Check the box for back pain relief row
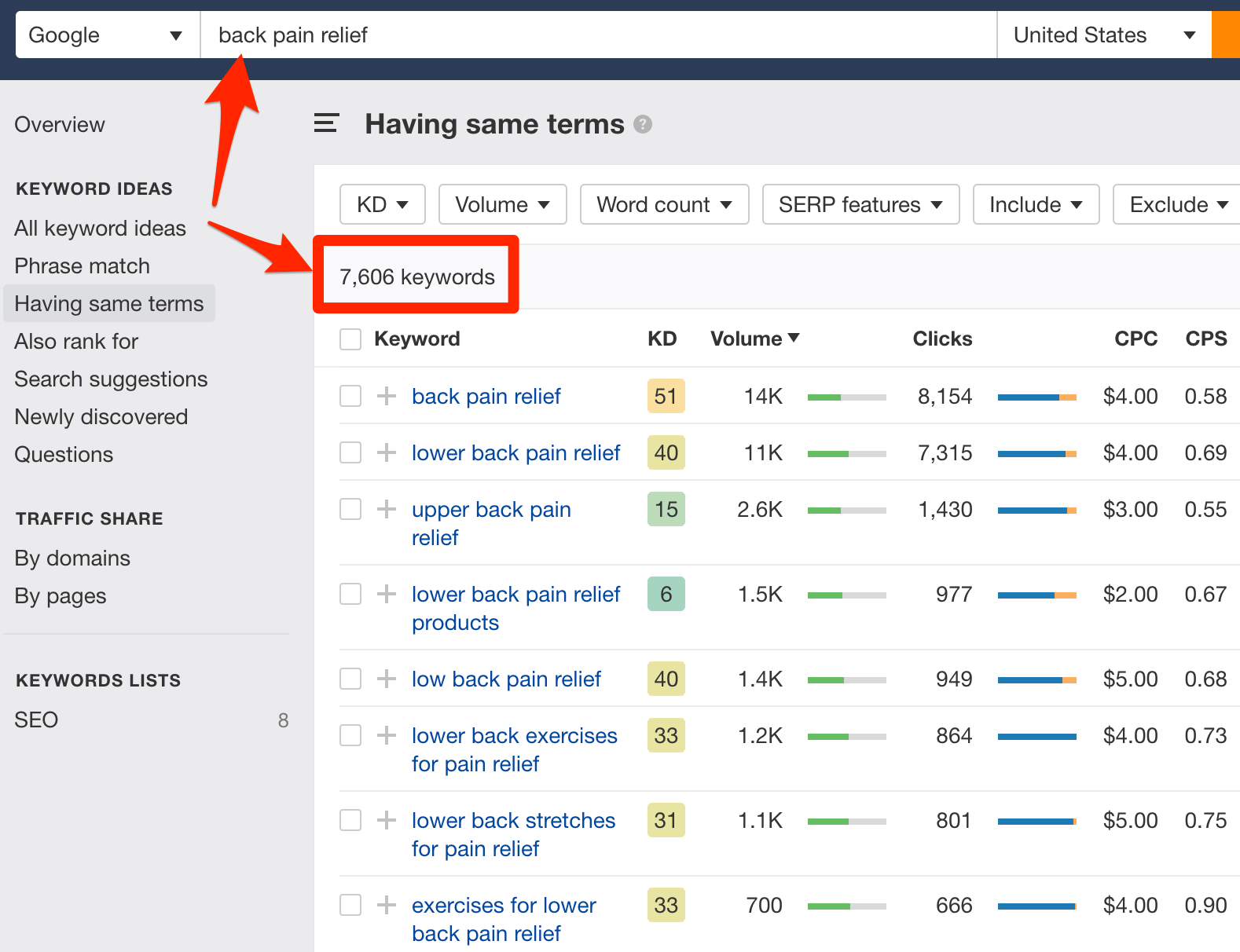This screenshot has width=1240, height=952. click(x=350, y=396)
